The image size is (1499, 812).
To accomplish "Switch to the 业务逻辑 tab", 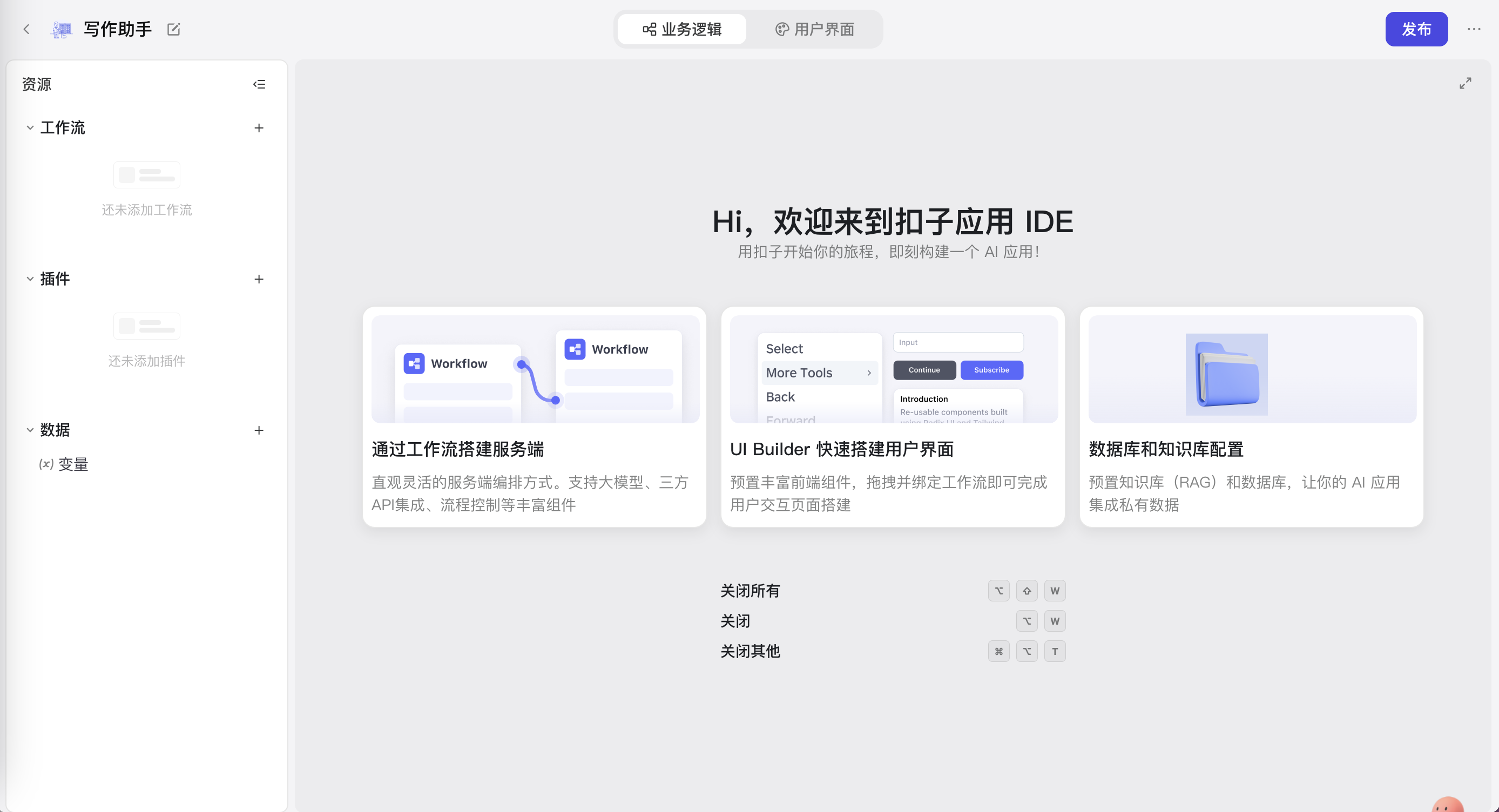I will (x=682, y=29).
